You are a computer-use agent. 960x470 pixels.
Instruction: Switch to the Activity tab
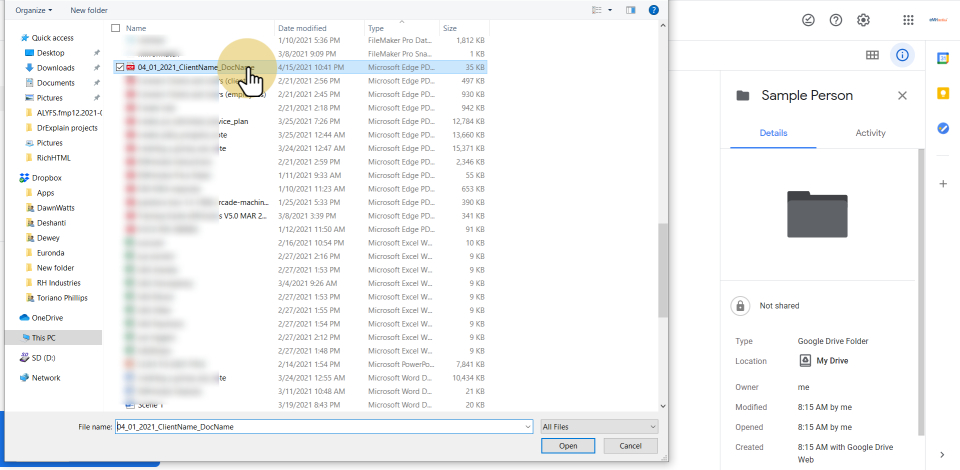[x=870, y=133]
